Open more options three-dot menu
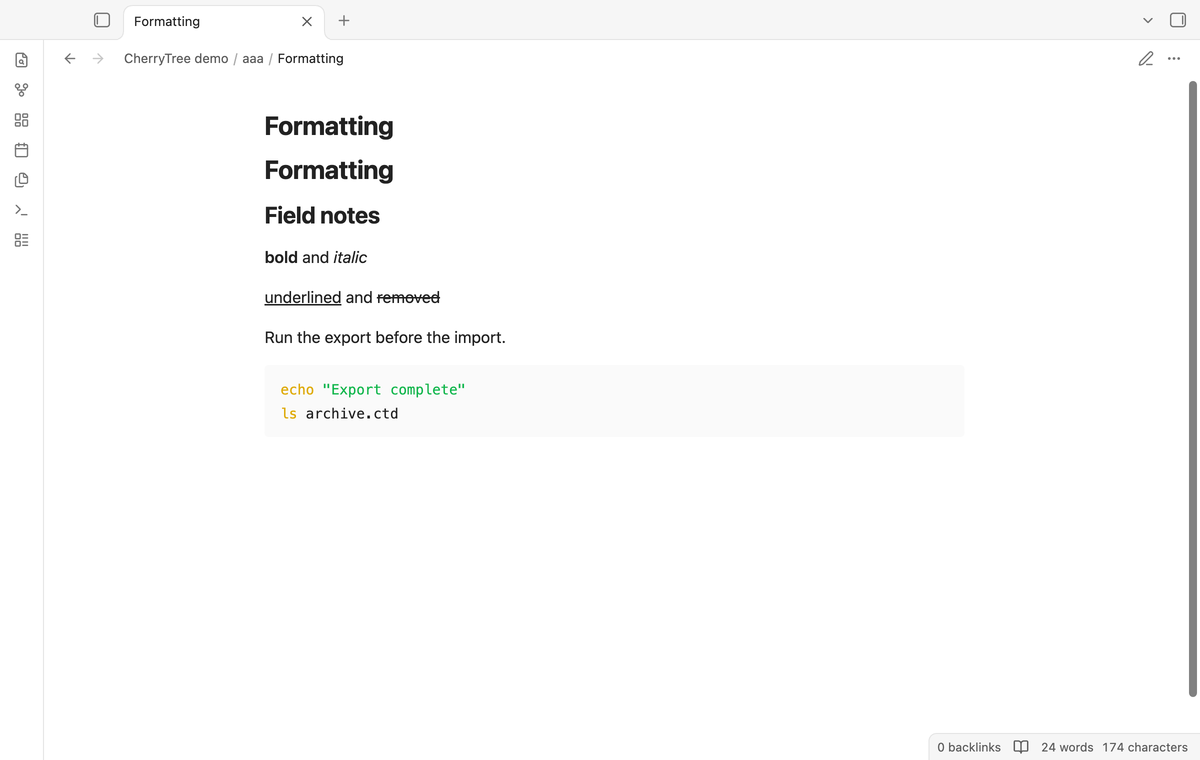Viewport: 1200px width, 760px height. [x=1173, y=58]
